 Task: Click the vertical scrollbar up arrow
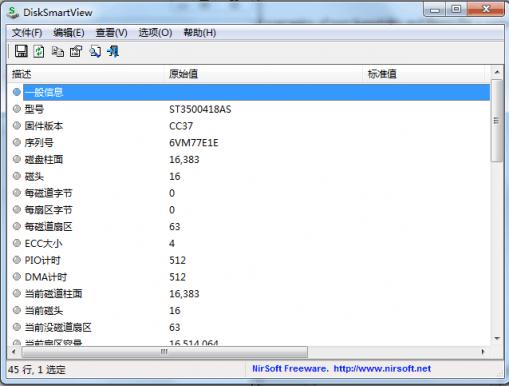point(497,72)
